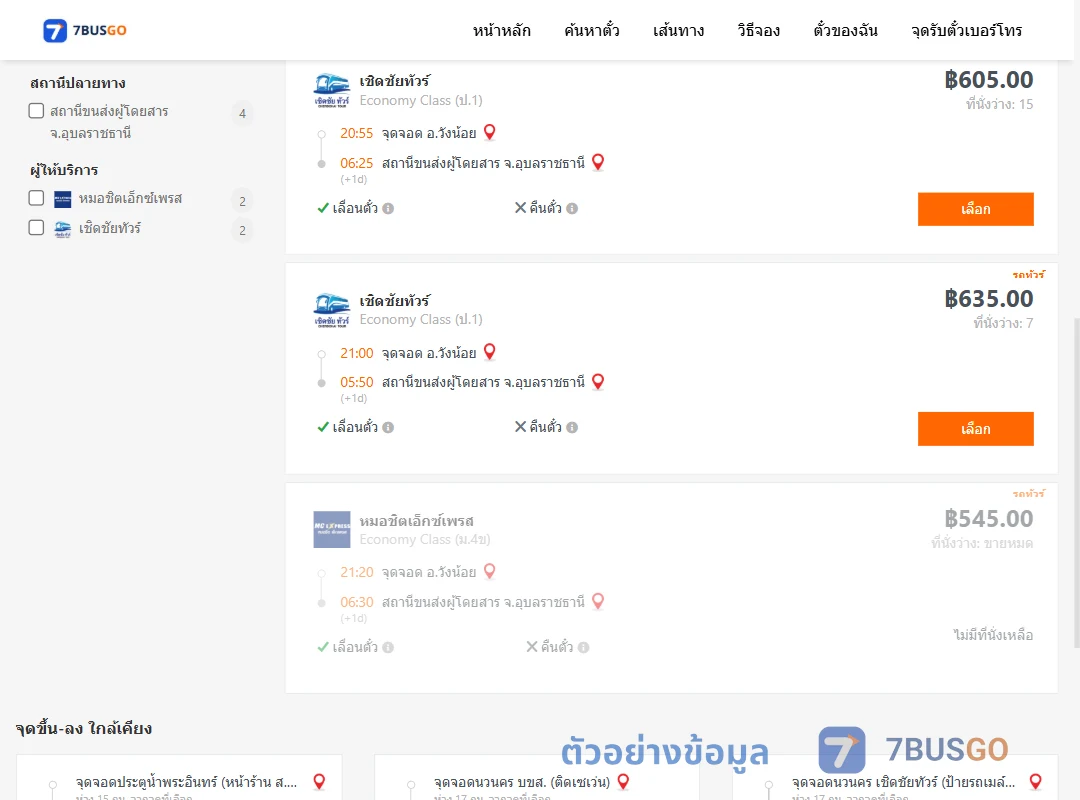Show คืนตั๋ว info icon on ฿605.00 trip
Viewport: 1080px width, 800px height.
click(x=572, y=208)
